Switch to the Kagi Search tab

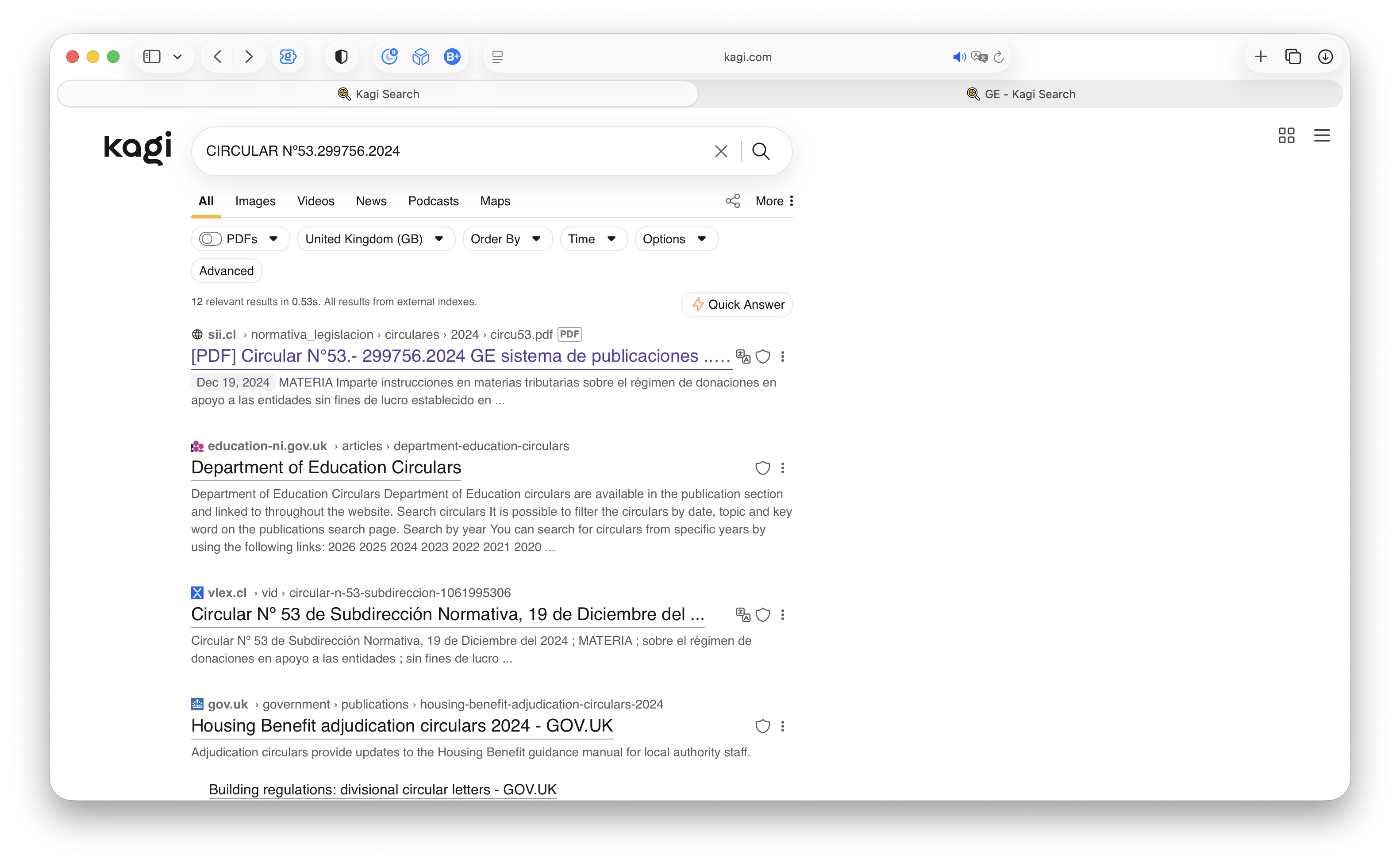(x=378, y=94)
